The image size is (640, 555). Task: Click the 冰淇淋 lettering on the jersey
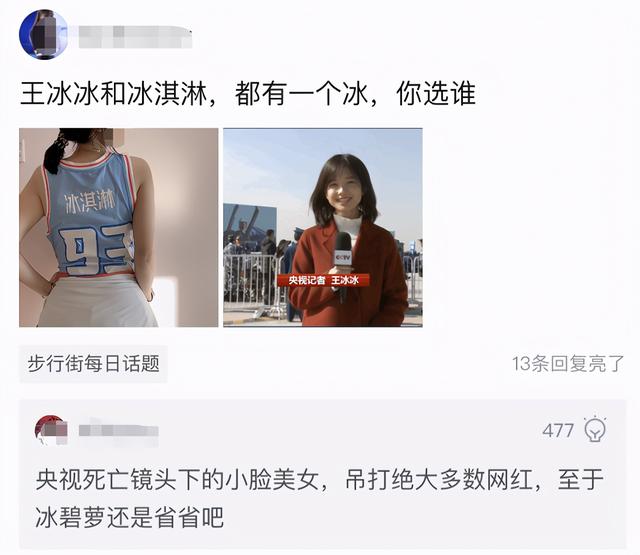coord(90,202)
